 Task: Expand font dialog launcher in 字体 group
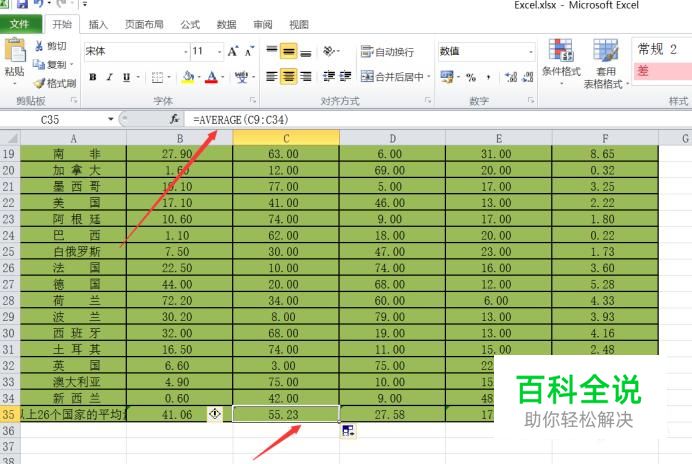pyautogui.click(x=253, y=101)
